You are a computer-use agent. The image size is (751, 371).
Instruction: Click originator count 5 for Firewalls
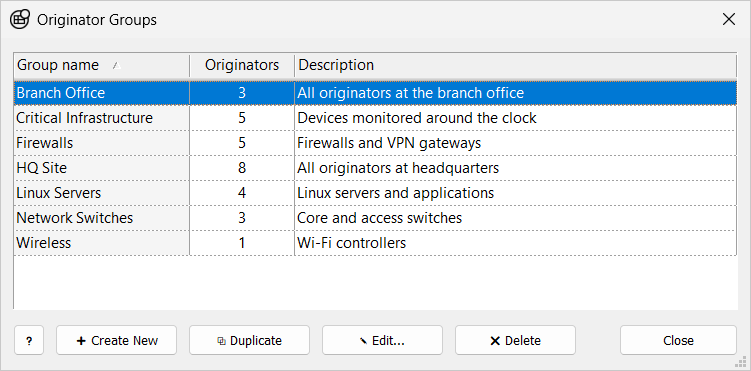pos(242,143)
